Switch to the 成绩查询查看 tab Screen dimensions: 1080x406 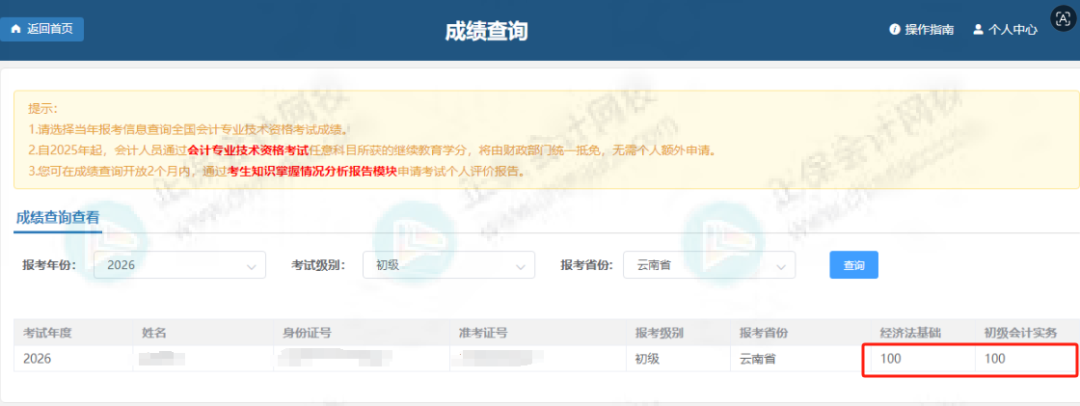point(57,218)
